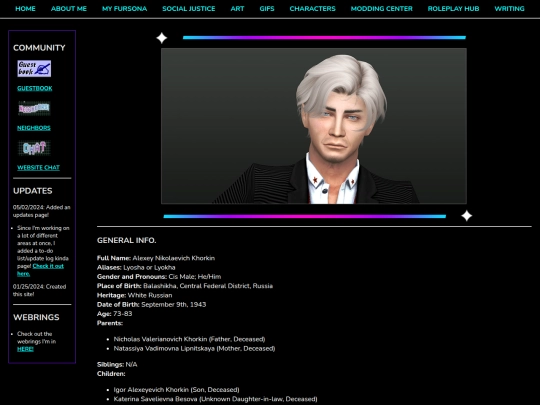Follow the NEIGHBORS text link

click(x=34, y=128)
